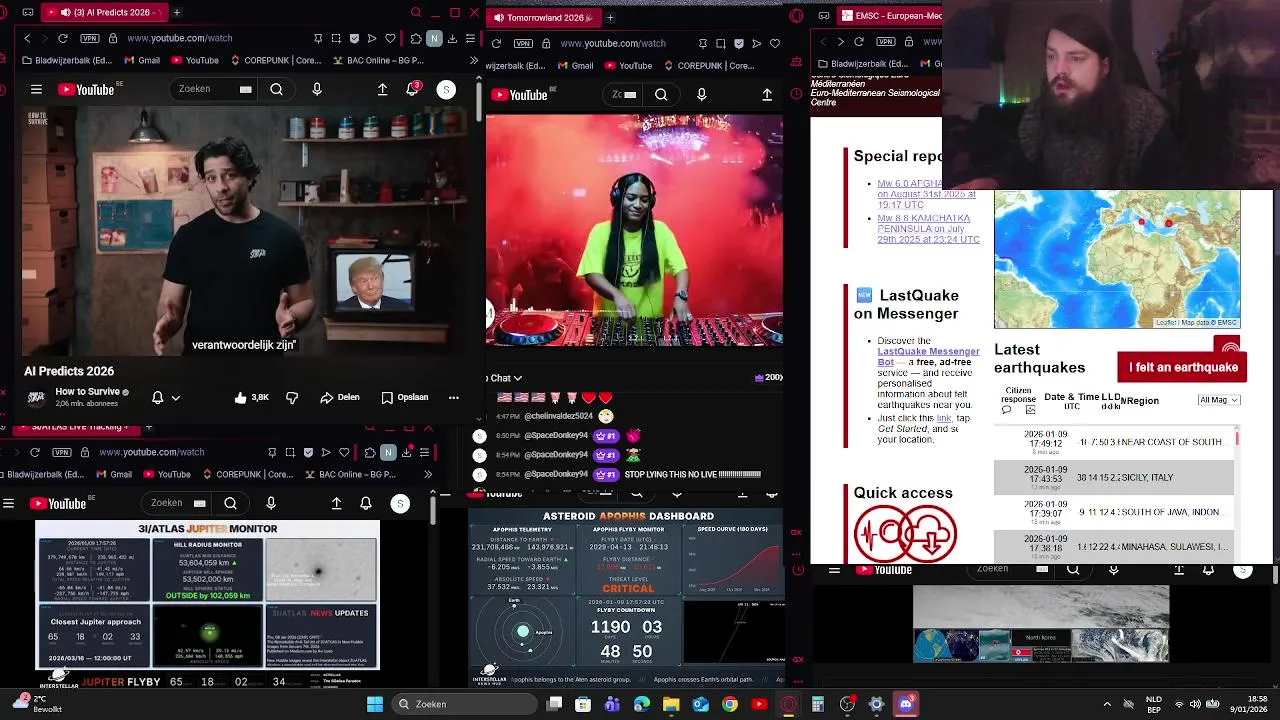This screenshot has width=1280, height=720.
Task: Open Discord from the taskbar
Action: (x=906, y=704)
